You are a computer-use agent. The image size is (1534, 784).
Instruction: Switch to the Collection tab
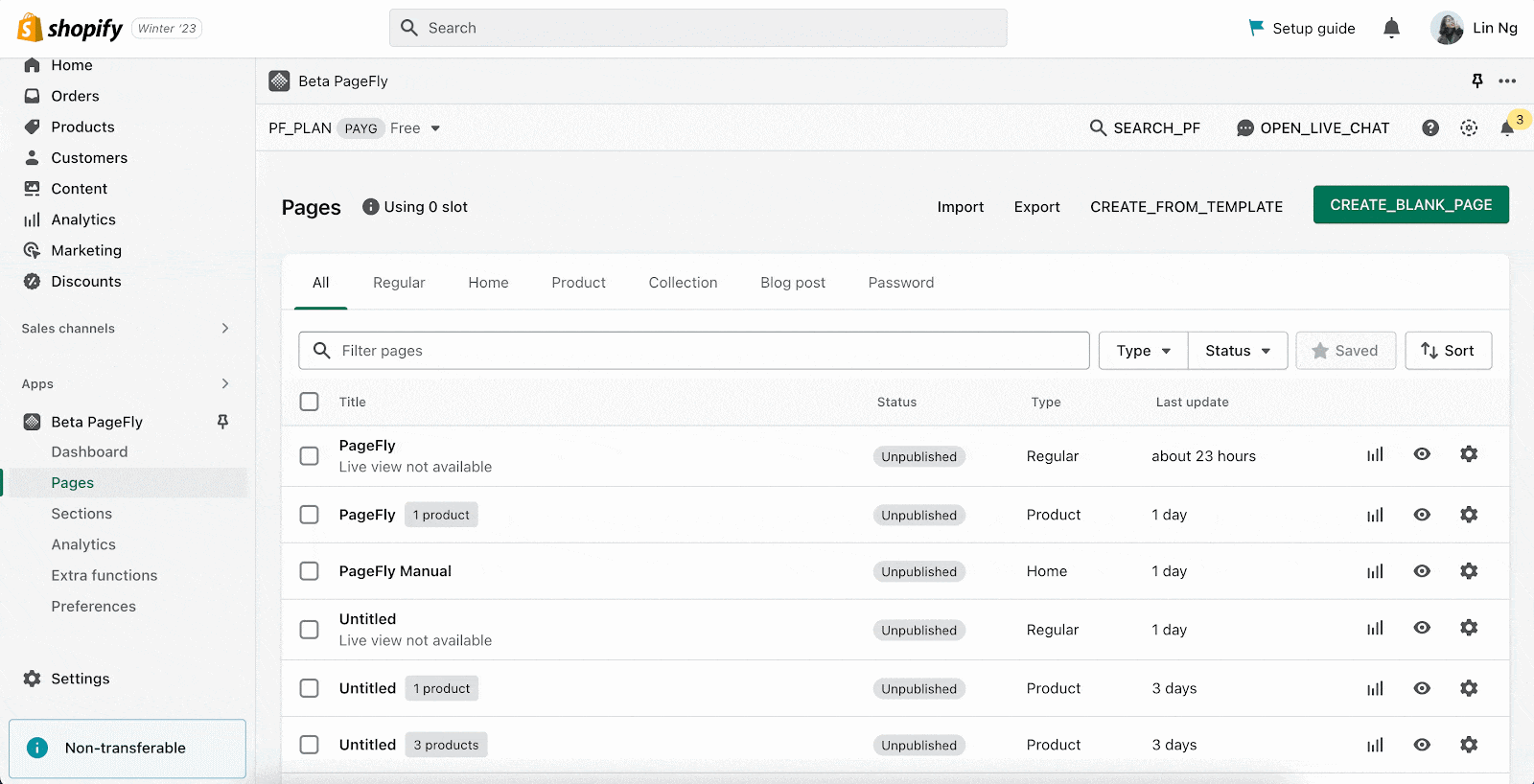683,283
